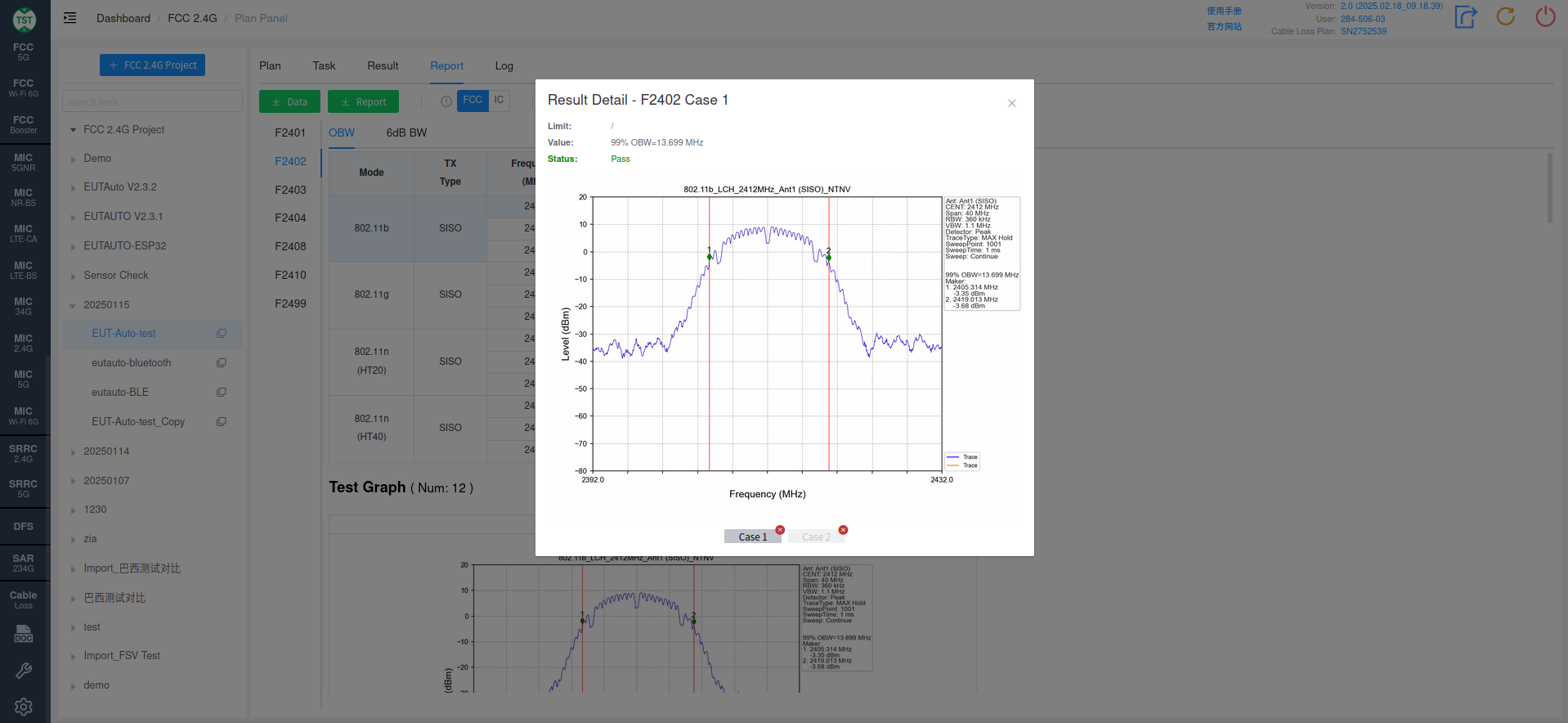Screen dimensions: 1568x723
Task: Open FCC Booster sidebar module
Action: click(x=24, y=124)
